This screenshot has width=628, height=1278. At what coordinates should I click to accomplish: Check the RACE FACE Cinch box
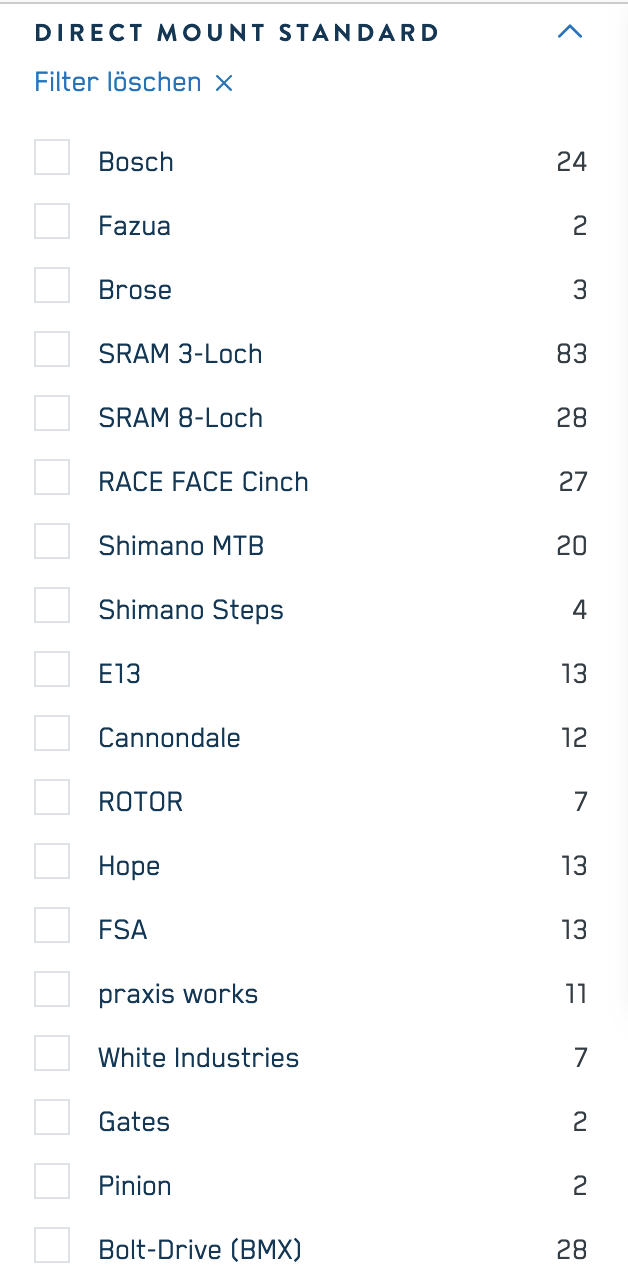tap(52, 478)
